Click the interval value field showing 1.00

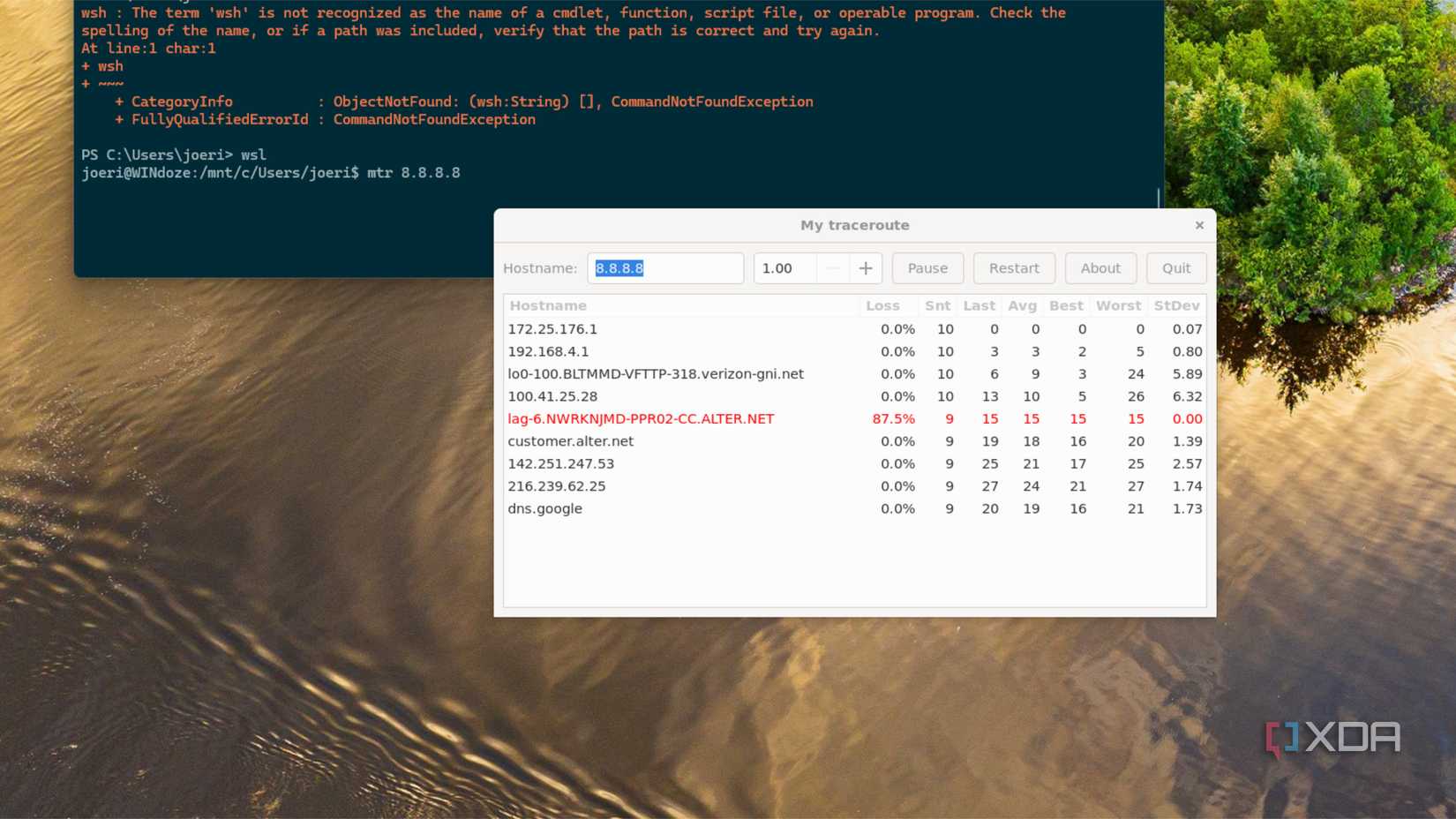(x=784, y=268)
